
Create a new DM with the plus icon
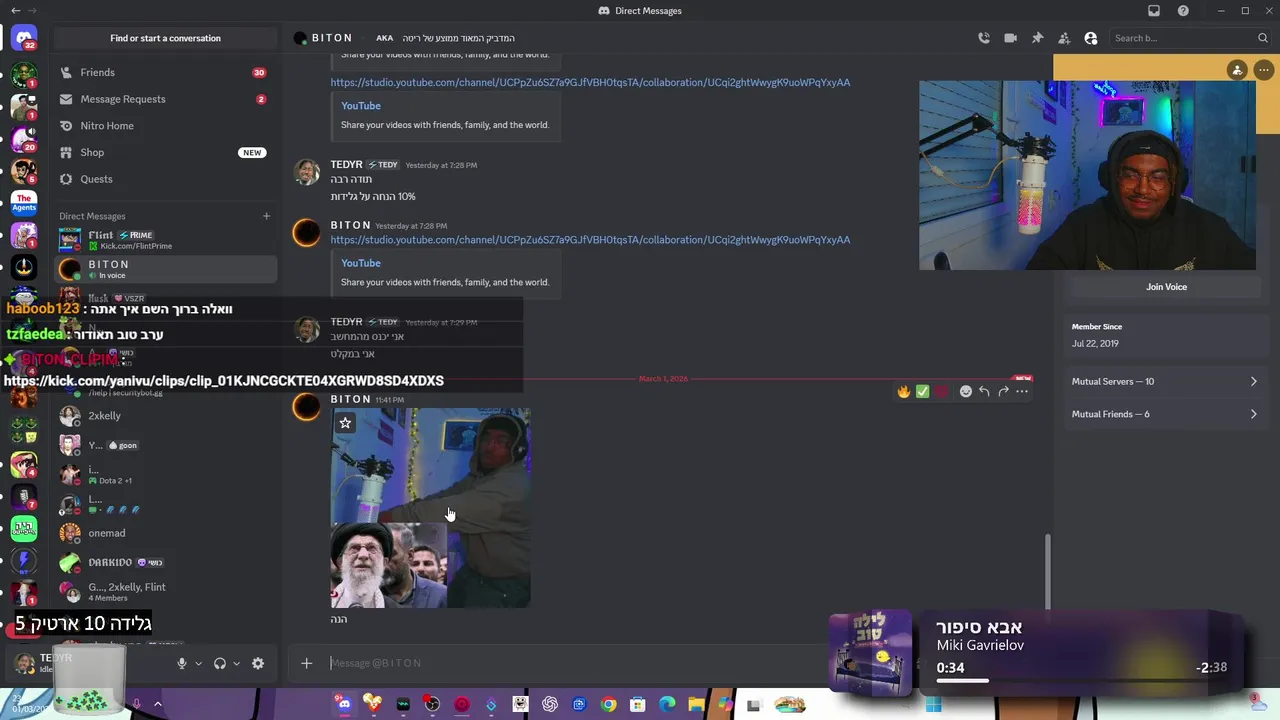[x=266, y=216]
